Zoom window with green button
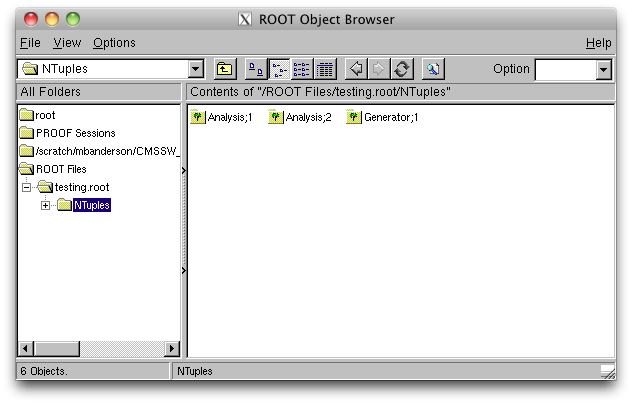 coord(73,19)
